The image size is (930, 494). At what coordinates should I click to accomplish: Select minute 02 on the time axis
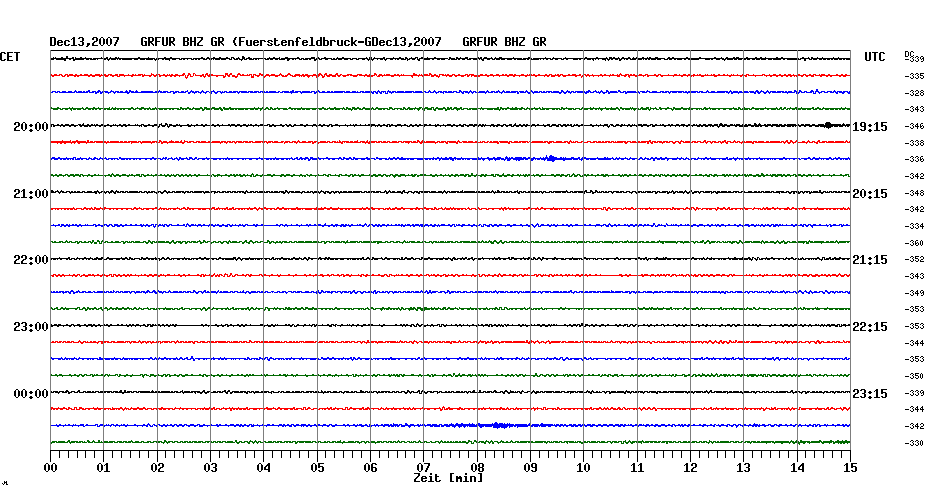[x=157, y=467]
